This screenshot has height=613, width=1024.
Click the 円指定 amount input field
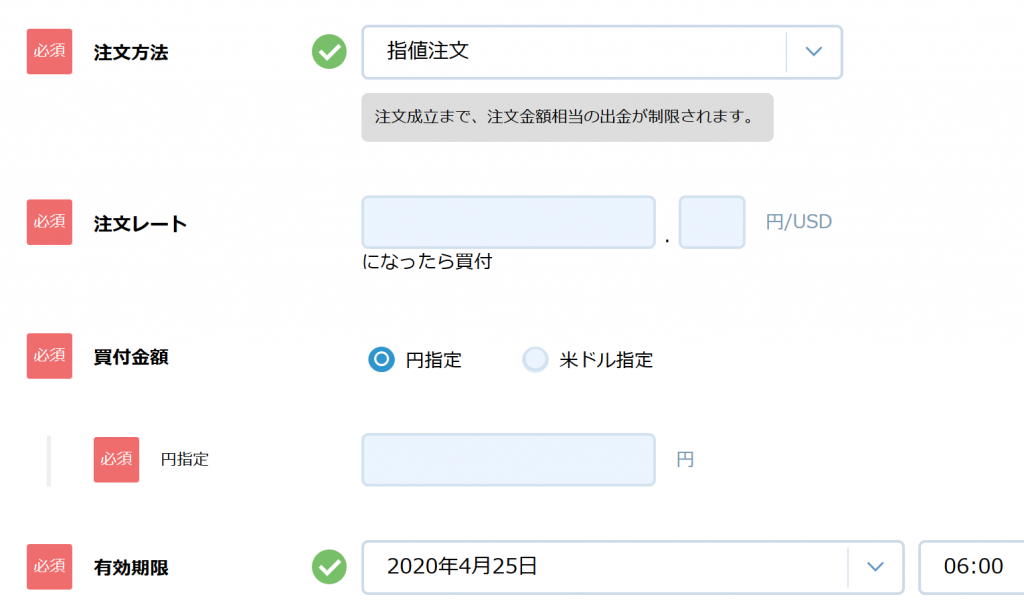point(508,459)
